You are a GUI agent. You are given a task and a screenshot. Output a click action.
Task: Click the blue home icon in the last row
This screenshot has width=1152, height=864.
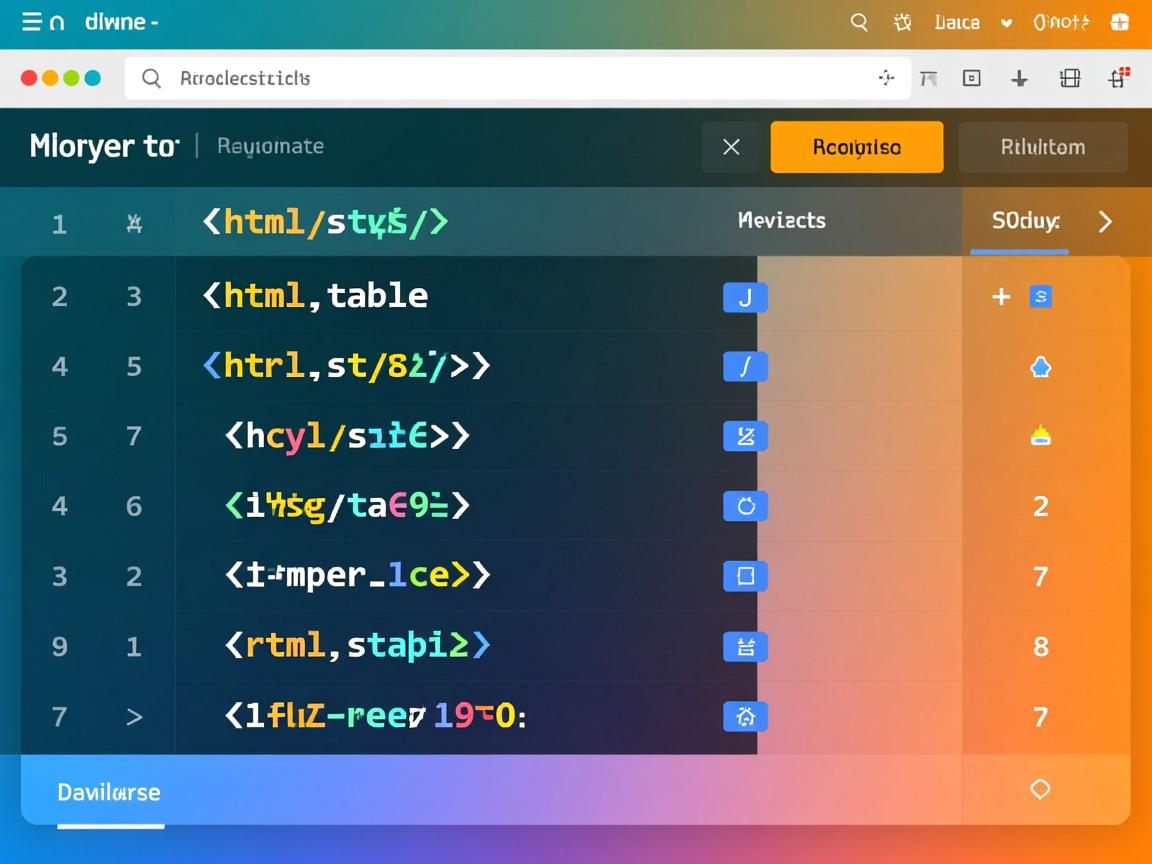click(745, 716)
